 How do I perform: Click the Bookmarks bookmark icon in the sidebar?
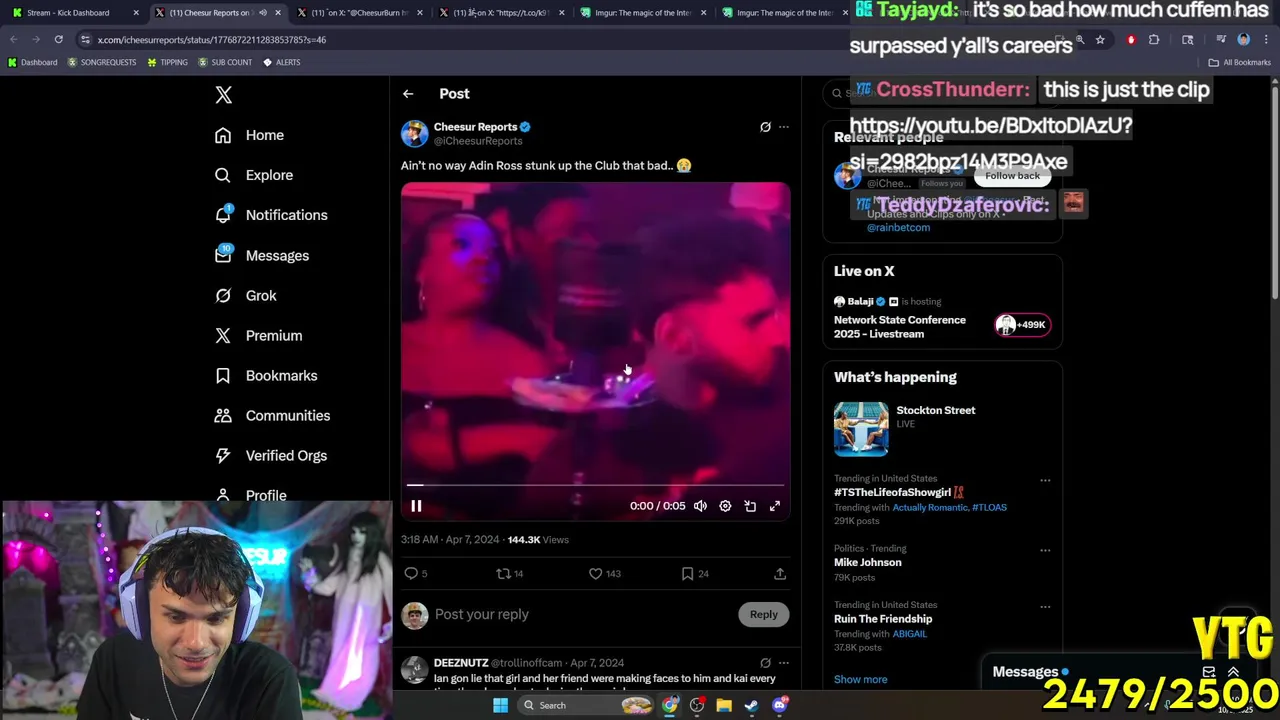(223, 375)
